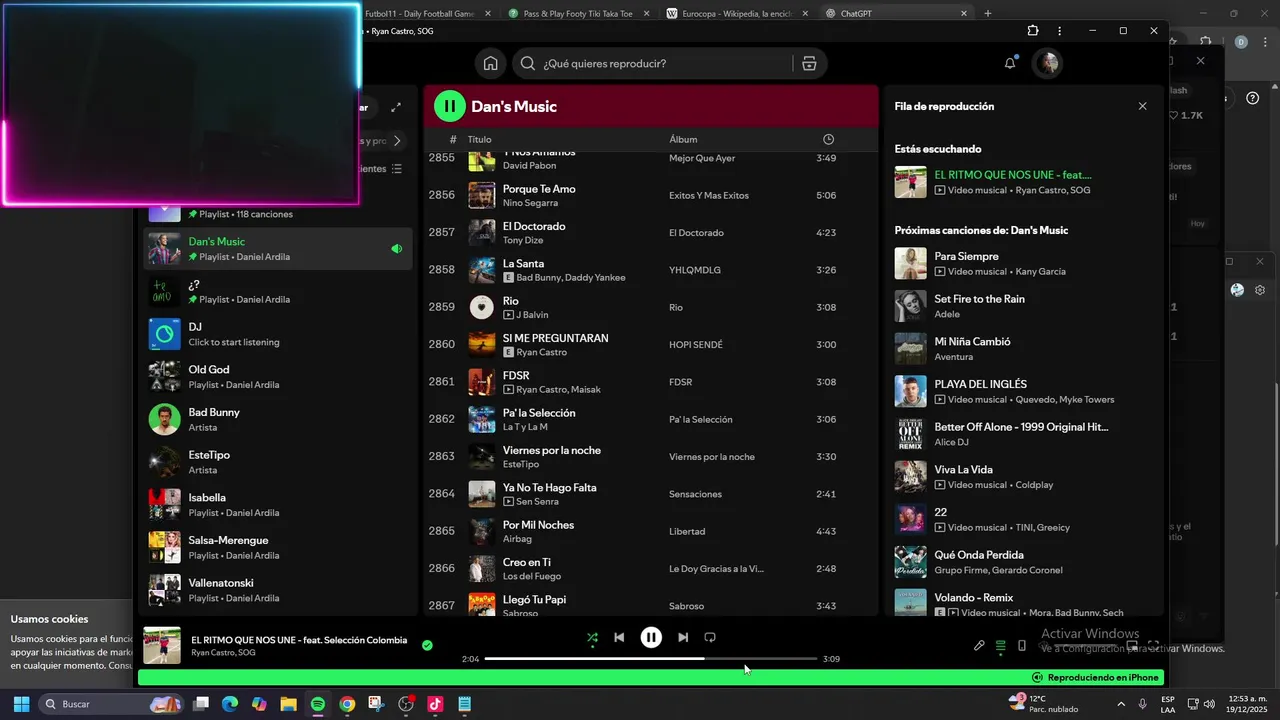1280x720 pixels.
Task: Open Ryan Castro, Maisak artist link under FDSR
Action: click(559, 390)
